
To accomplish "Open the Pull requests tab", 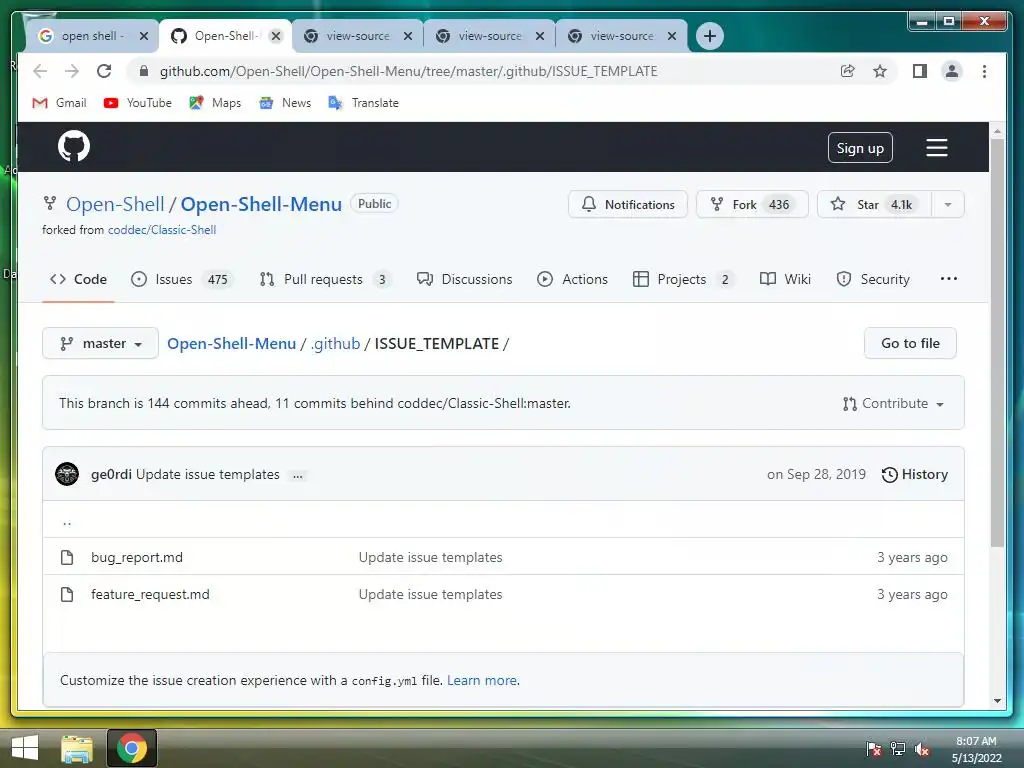I will click(325, 280).
